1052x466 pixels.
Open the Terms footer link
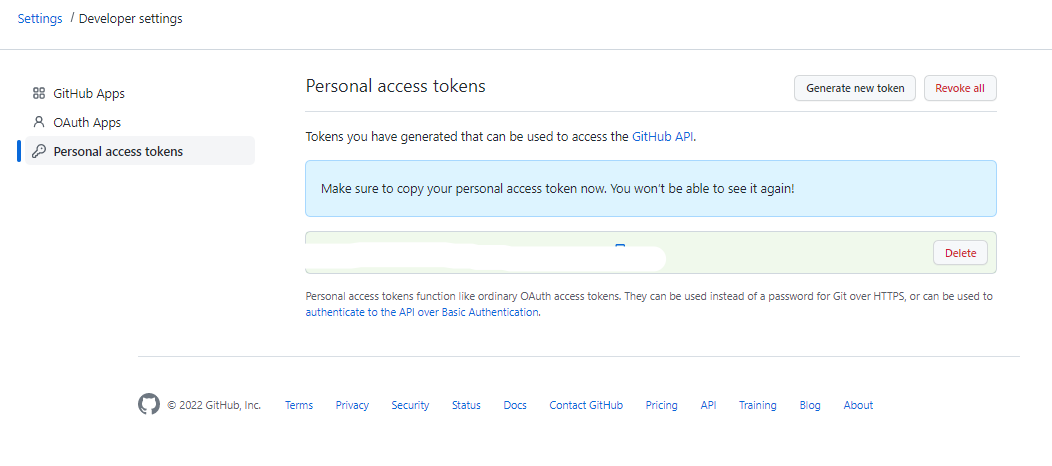tap(299, 405)
